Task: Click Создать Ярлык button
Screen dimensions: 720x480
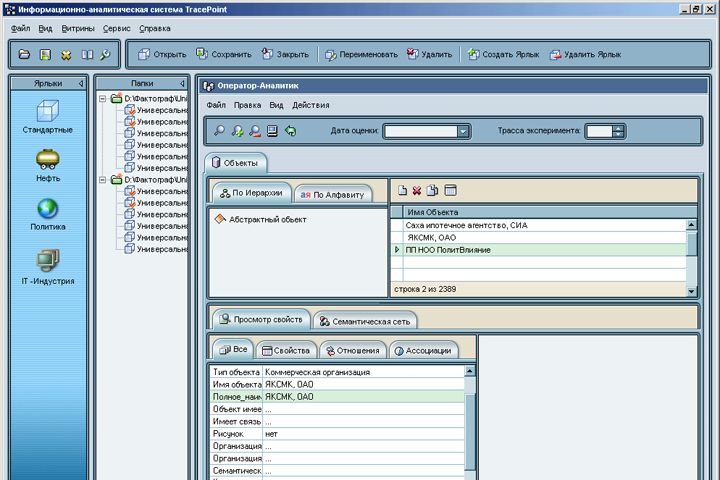Action: (x=503, y=54)
